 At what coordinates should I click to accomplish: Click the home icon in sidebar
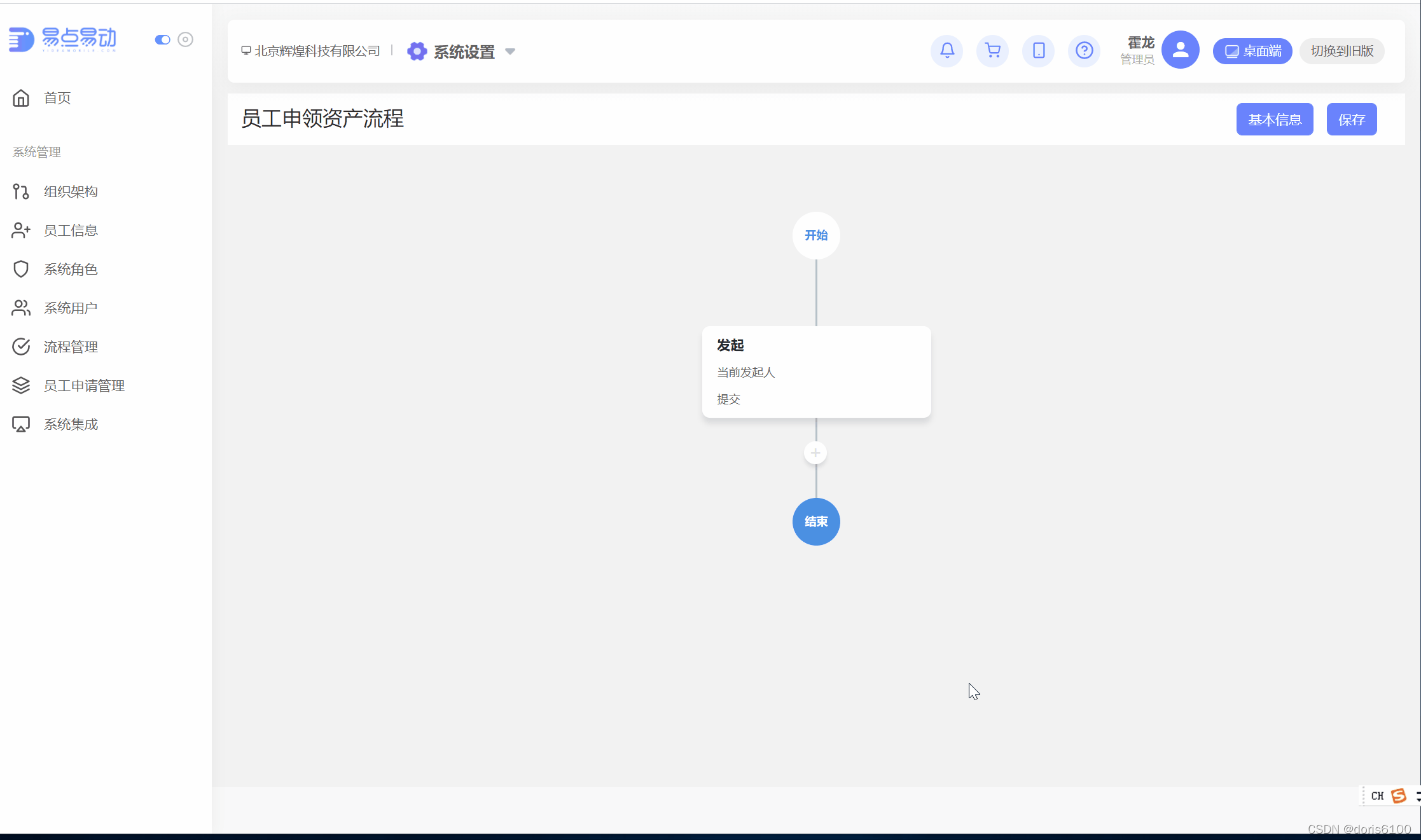pos(21,98)
